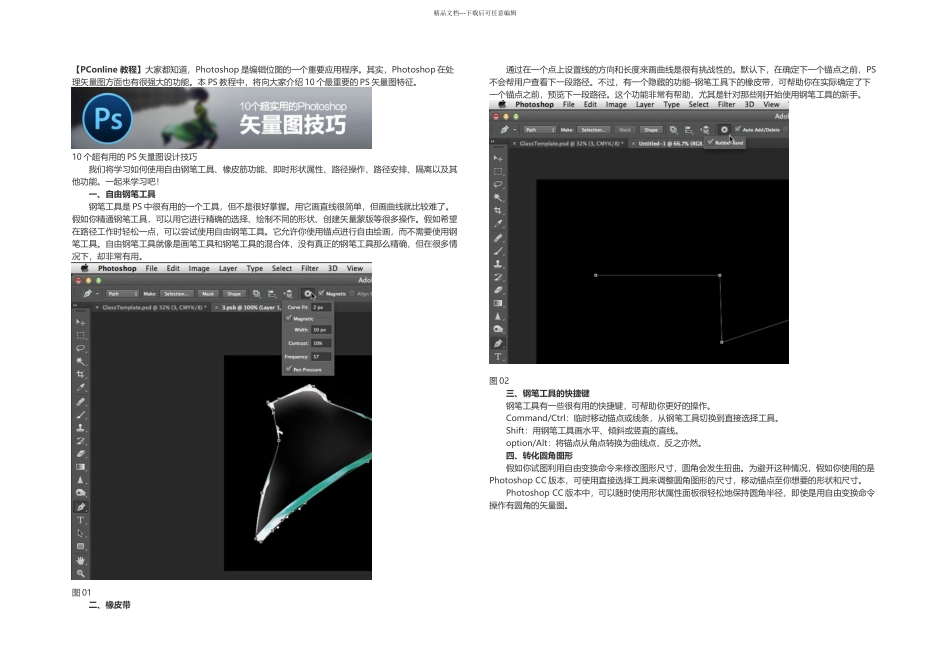Open the Photoshop menu in the Untitled-1 window
Screen dimensions: 950x672
point(534,104)
